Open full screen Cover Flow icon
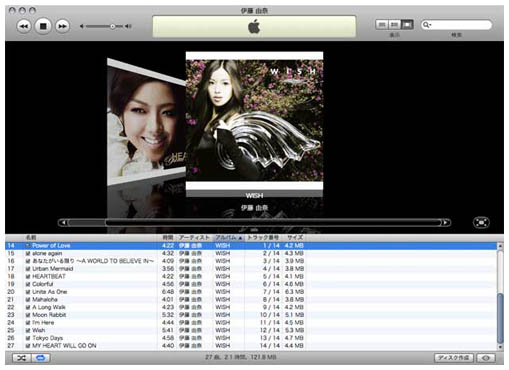 (481, 222)
